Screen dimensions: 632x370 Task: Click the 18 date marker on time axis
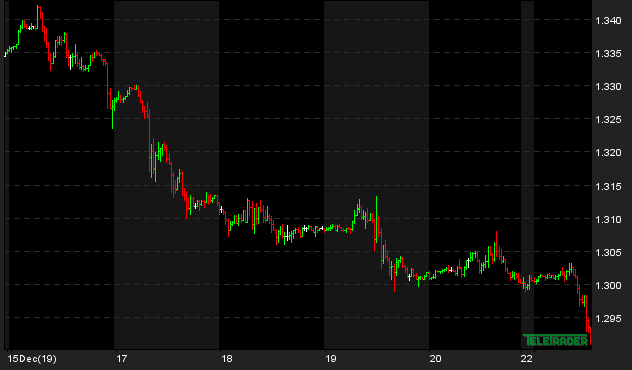227,359
